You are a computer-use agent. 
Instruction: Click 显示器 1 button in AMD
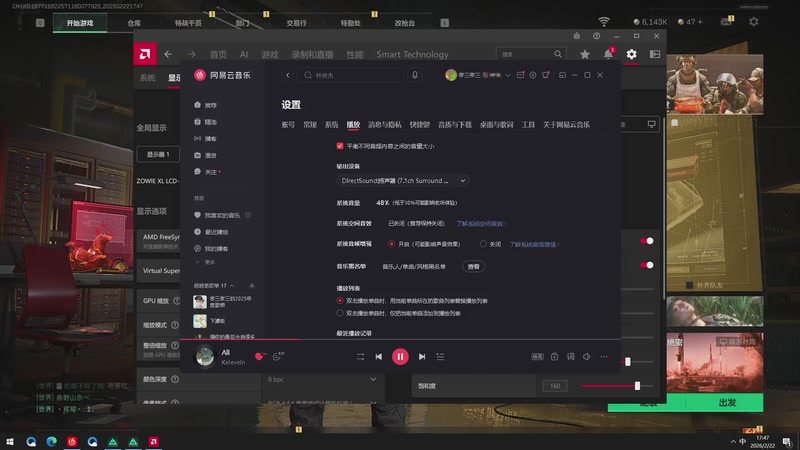click(158, 154)
